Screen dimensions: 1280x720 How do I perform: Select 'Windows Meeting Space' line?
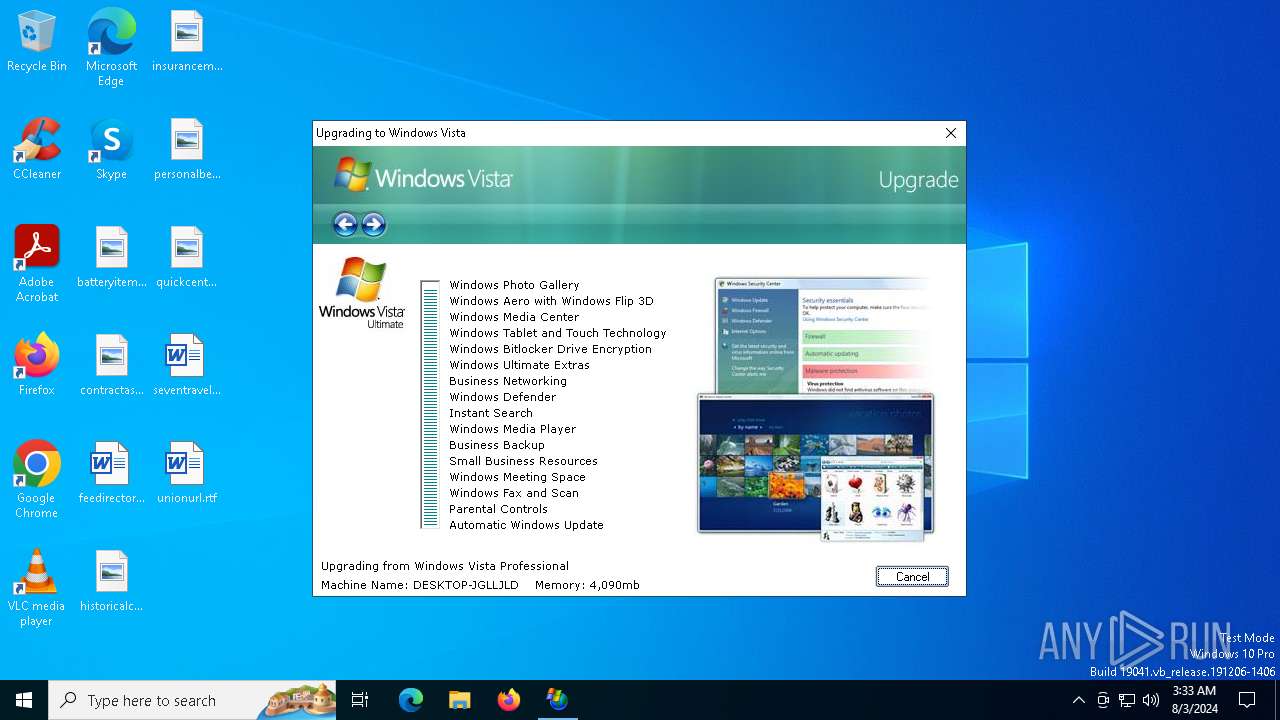(x=517, y=477)
